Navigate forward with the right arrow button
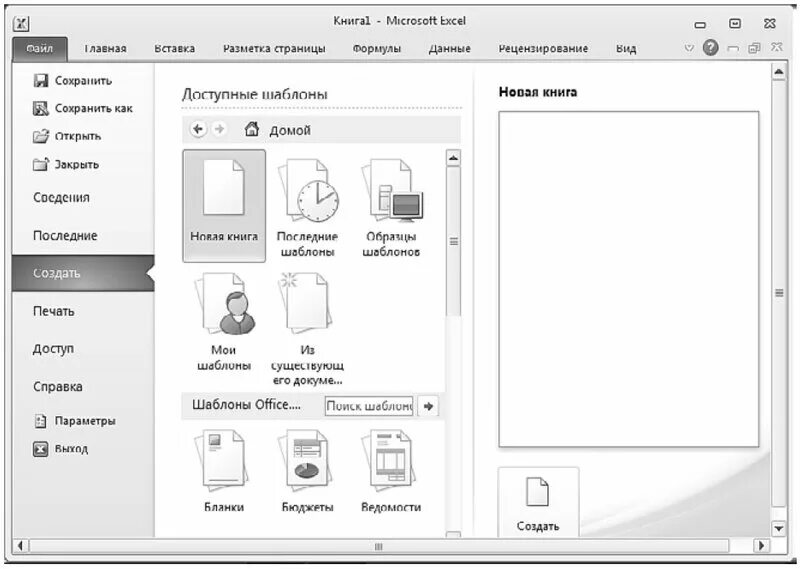The width and height of the screenshot is (800, 569). (x=219, y=129)
